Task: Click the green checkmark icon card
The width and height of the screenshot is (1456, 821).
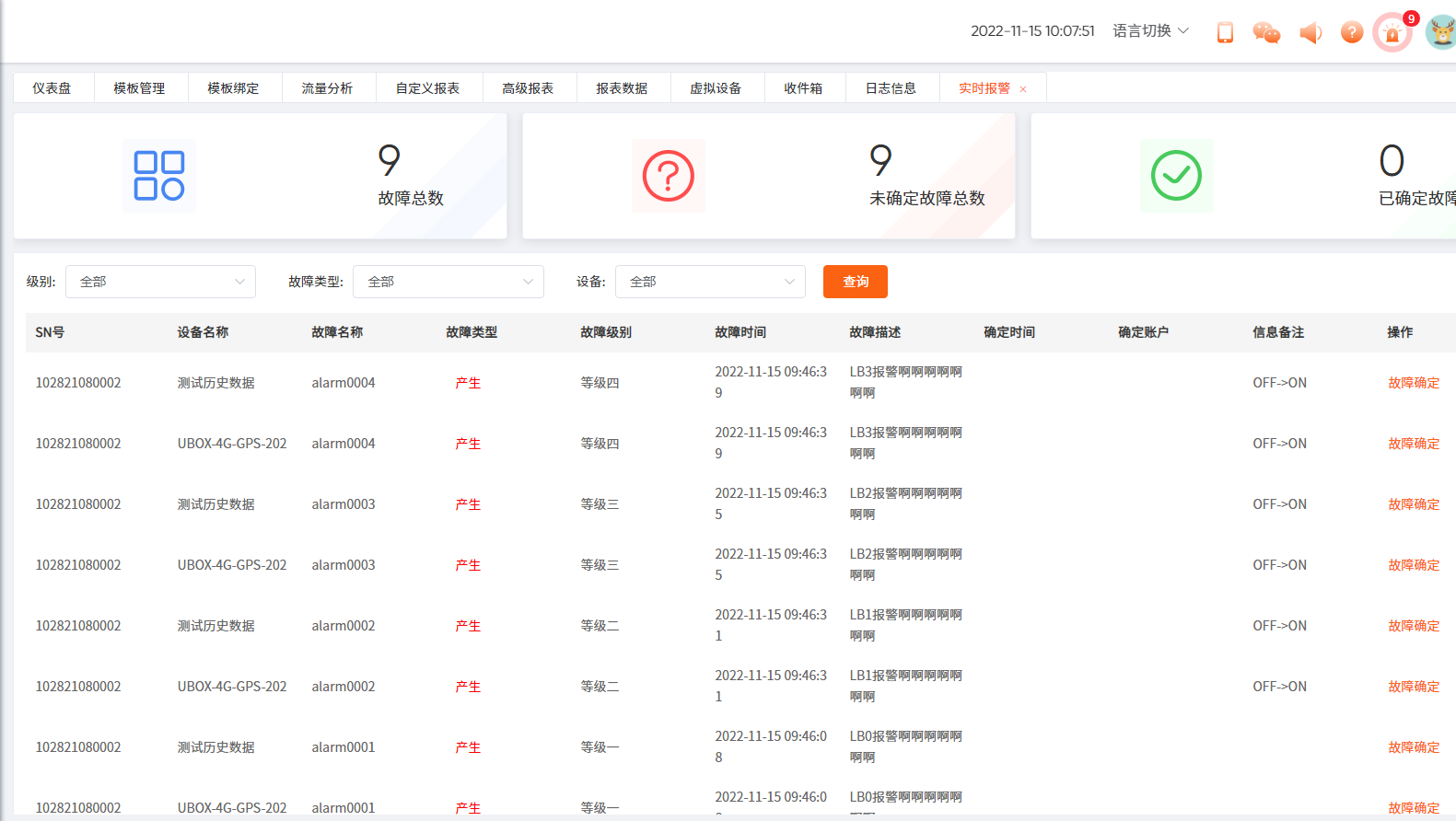Action: coord(1176,176)
